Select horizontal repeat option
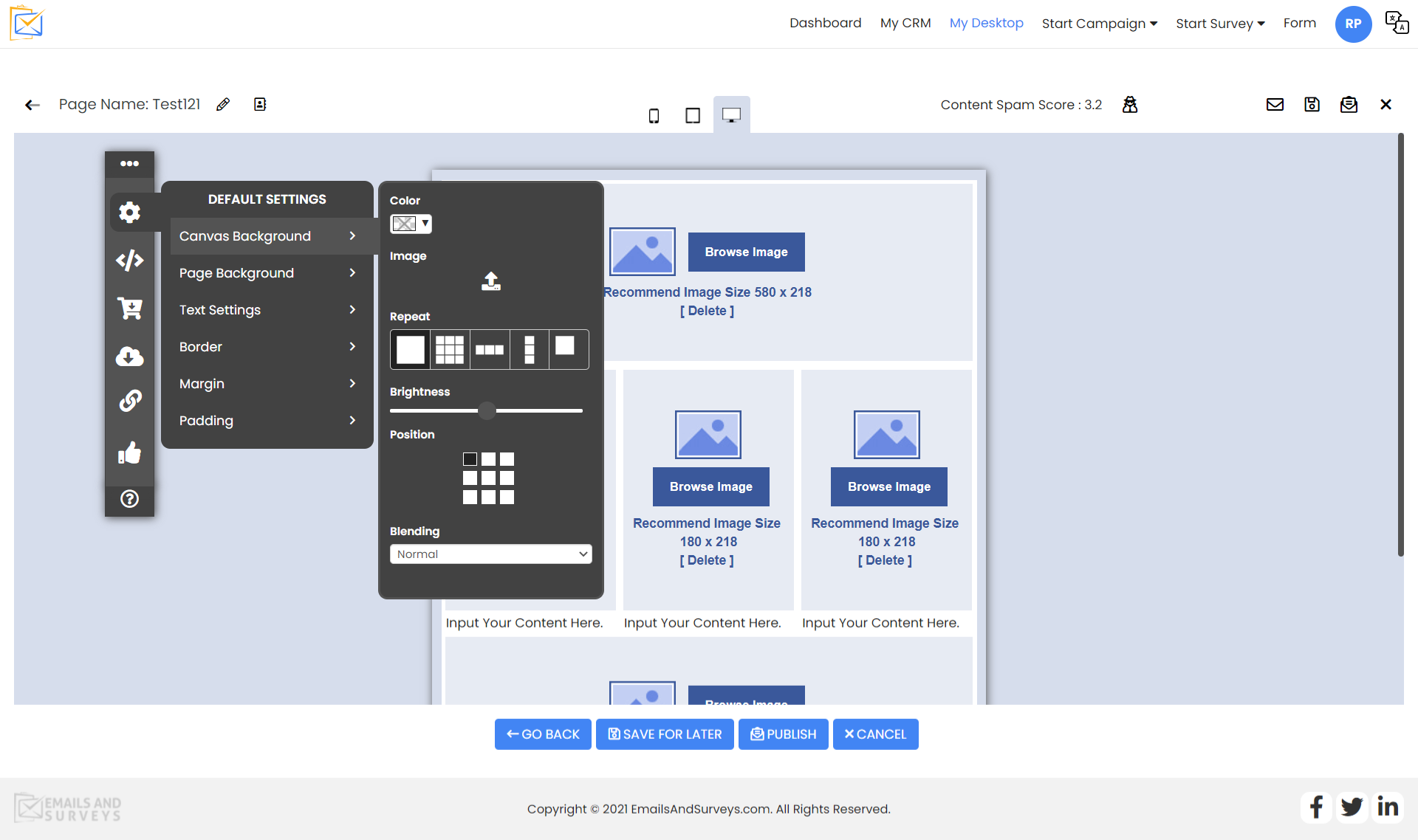Image resolution: width=1418 pixels, height=840 pixels. coord(489,349)
